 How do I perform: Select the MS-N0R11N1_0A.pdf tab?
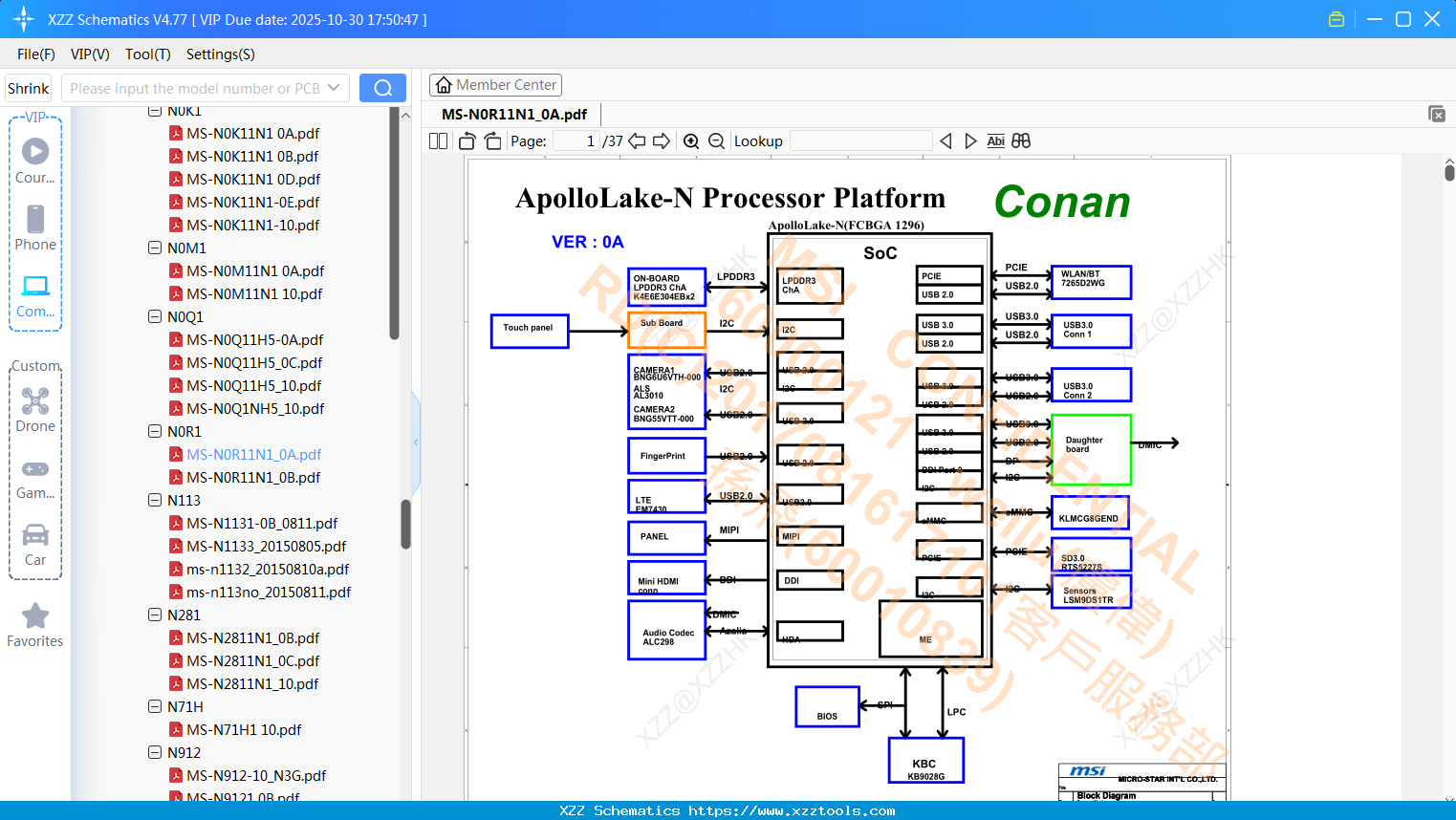click(514, 114)
